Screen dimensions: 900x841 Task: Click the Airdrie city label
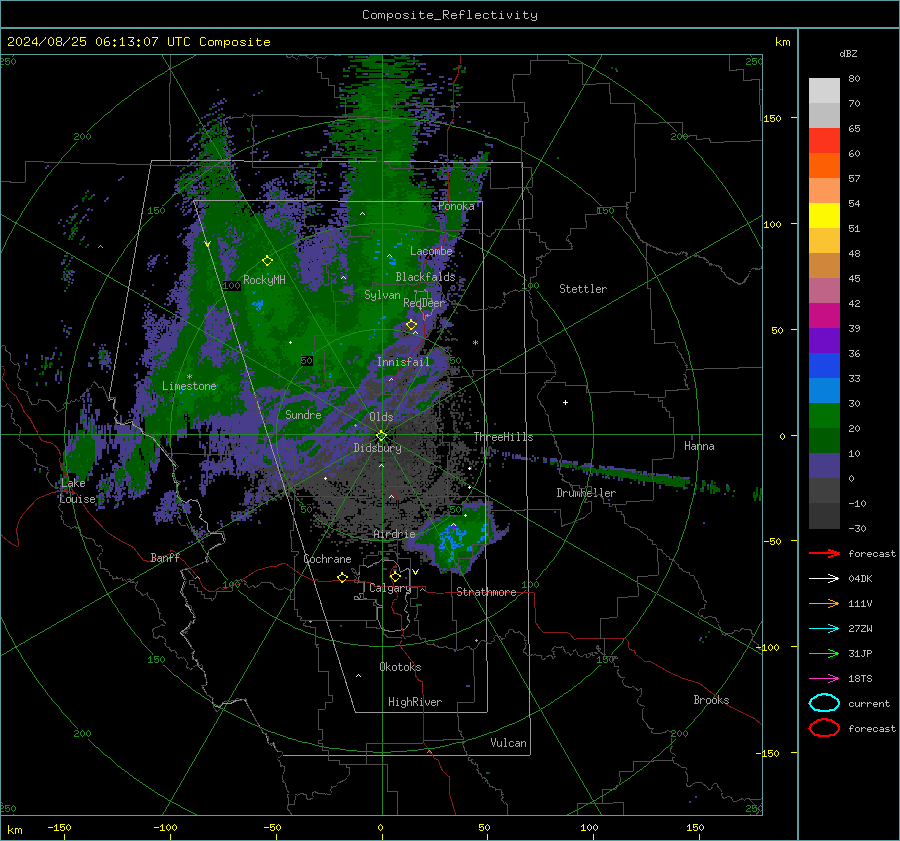[394, 534]
